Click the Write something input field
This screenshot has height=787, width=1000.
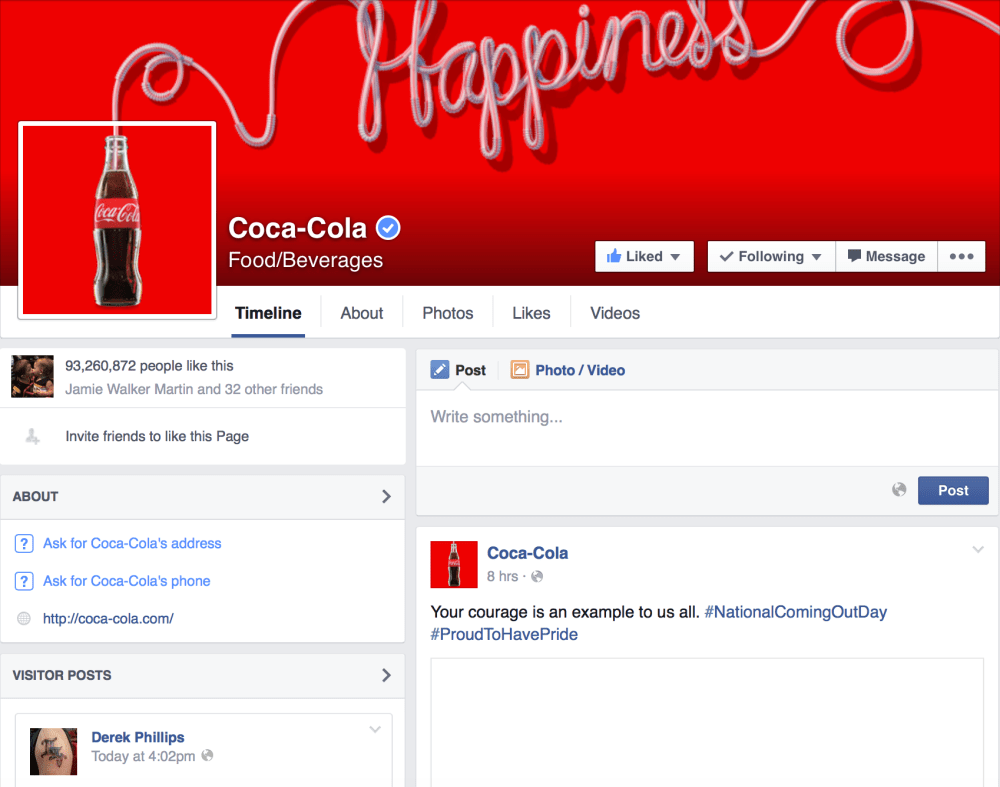pos(600,416)
